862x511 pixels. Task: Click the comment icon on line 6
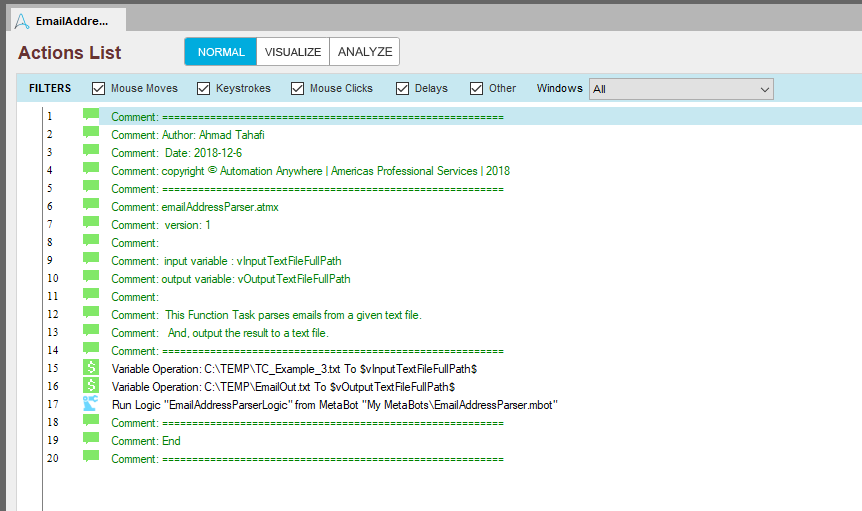(91, 206)
